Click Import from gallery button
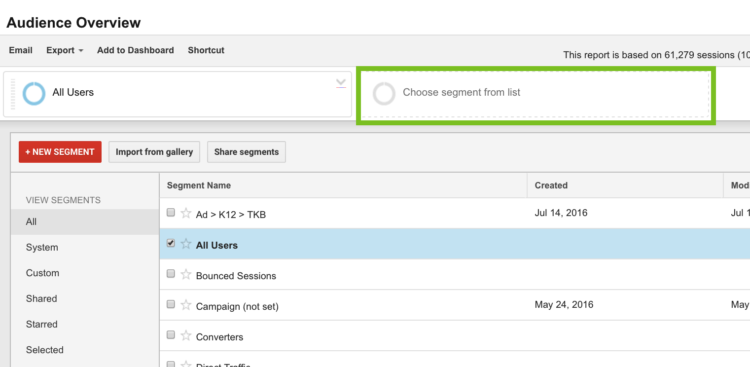 pyautogui.click(x=154, y=152)
